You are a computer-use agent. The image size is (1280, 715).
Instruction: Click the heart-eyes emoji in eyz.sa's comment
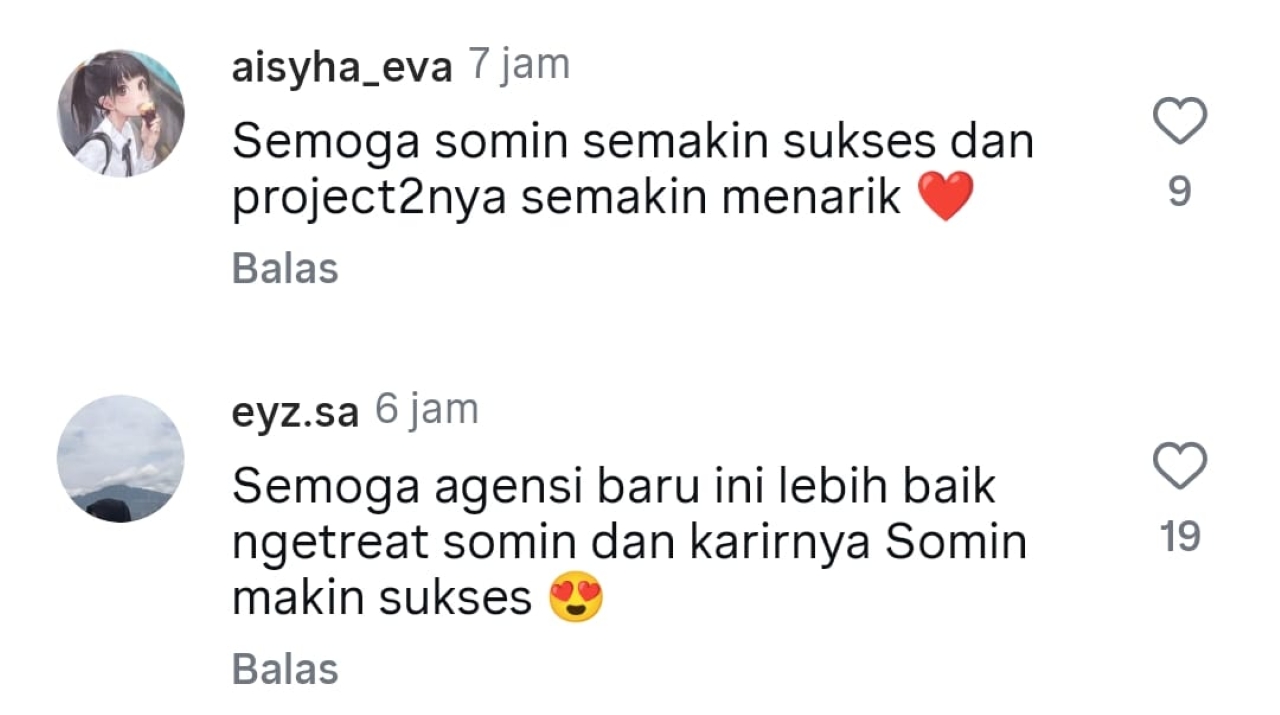pos(577,598)
